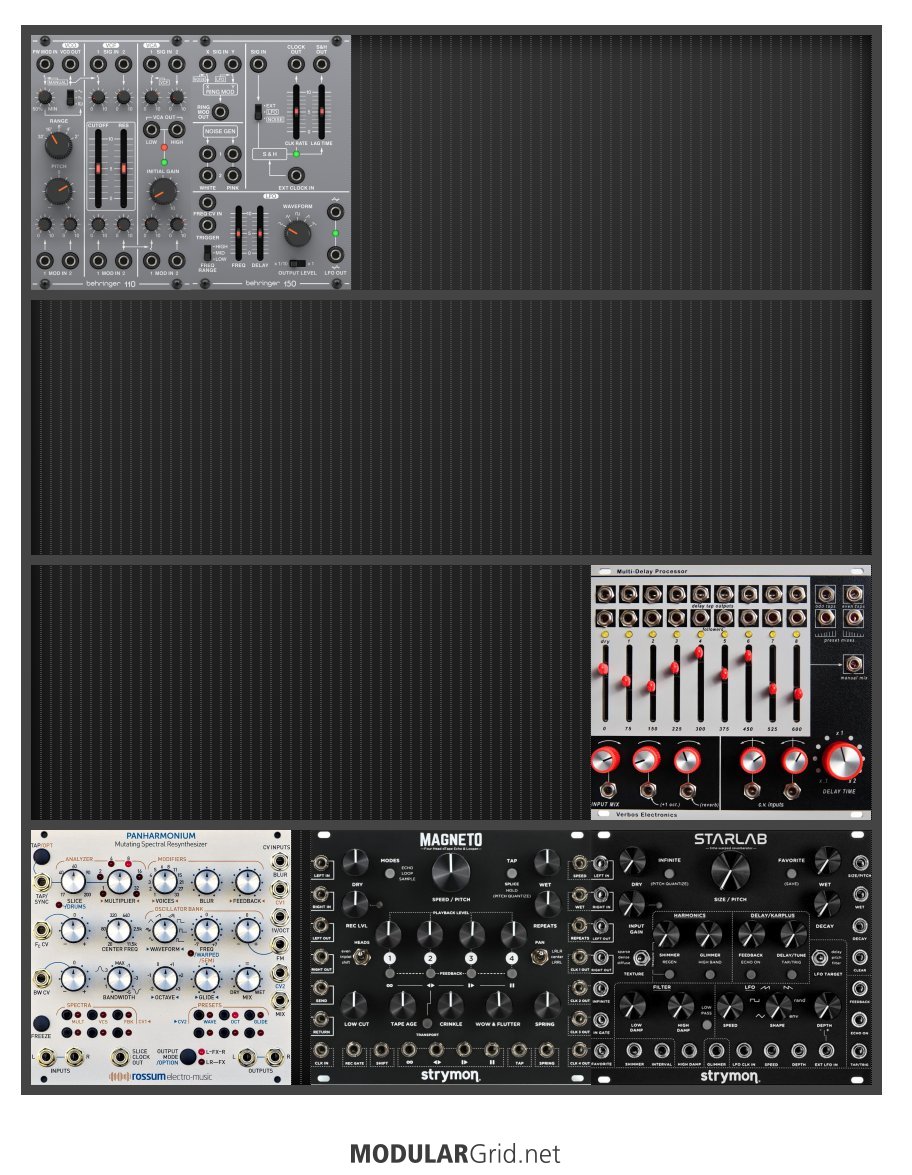This screenshot has height=1175, width=912.
Task: Toggle the VCO waveform switch on Behringer 110
Action: pos(70,97)
